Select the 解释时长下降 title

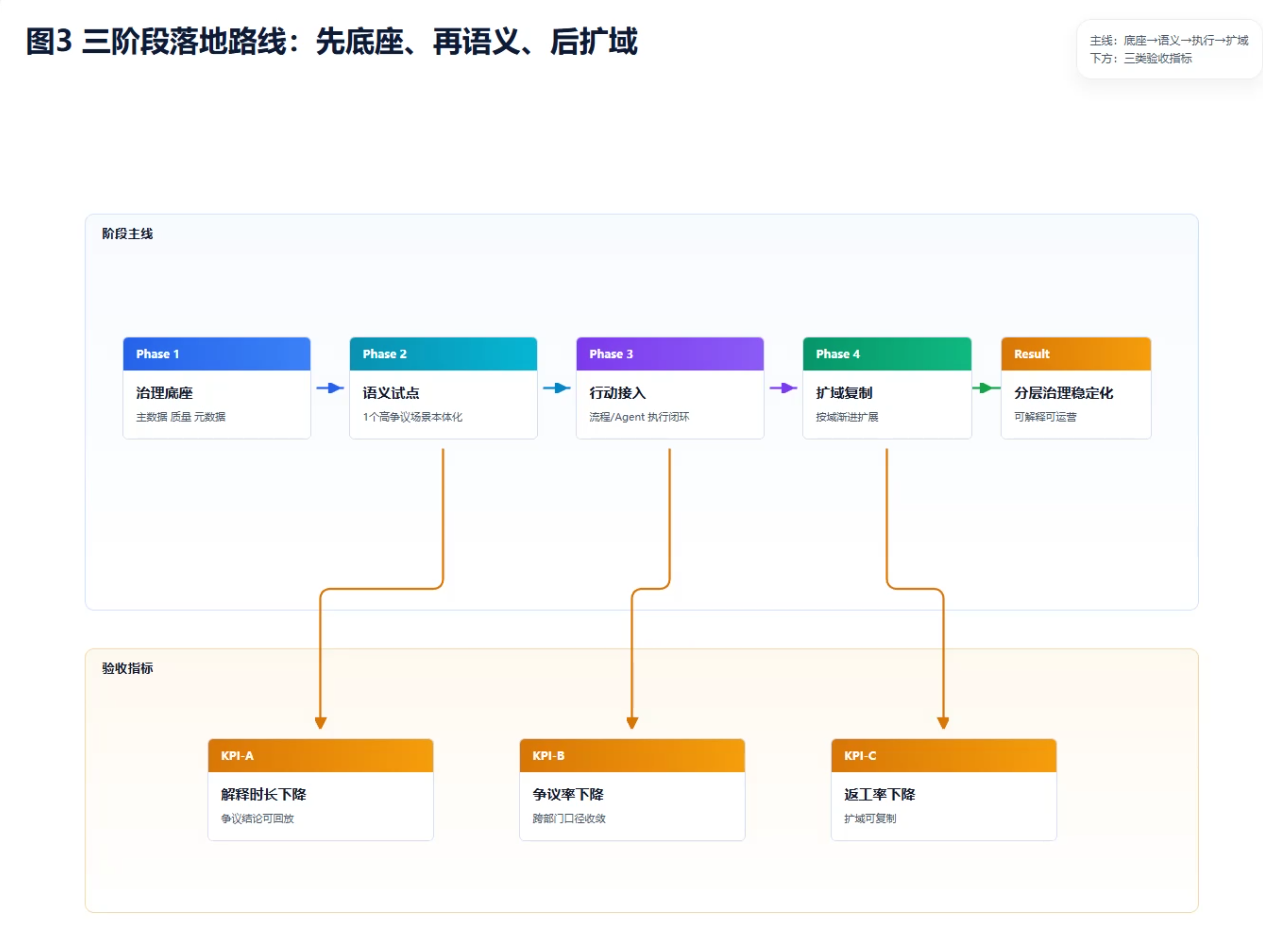263,795
